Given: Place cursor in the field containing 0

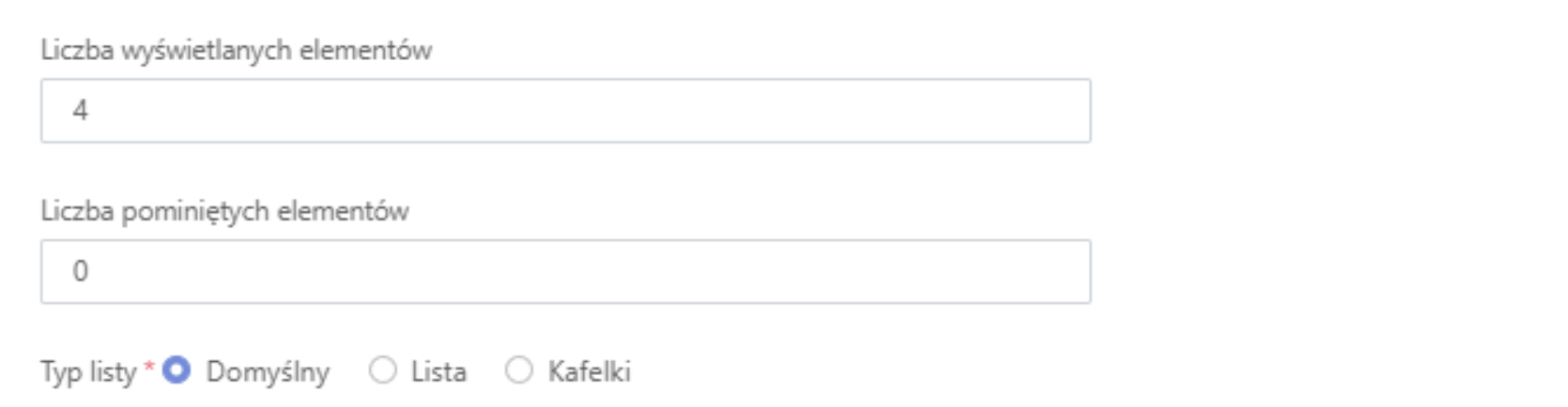Looking at the screenshot, I should point(565,272).
